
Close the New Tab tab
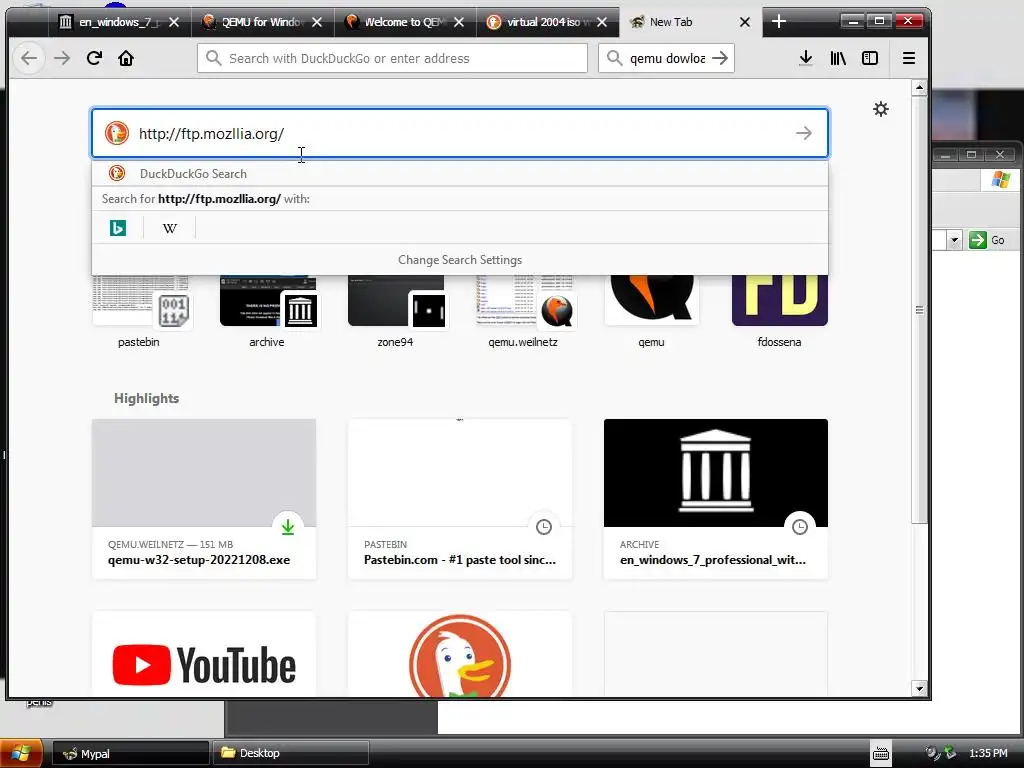click(744, 22)
